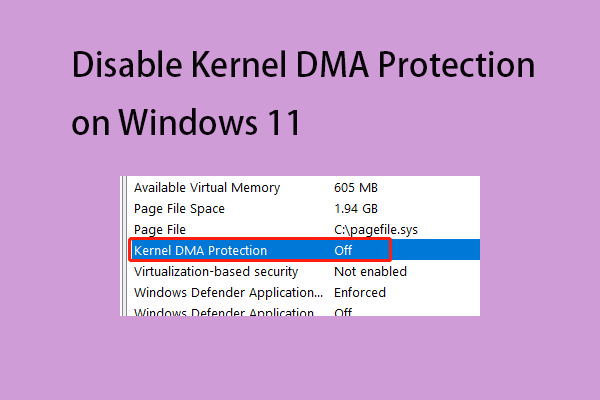Click the vertical pane divider left of list

(x=124, y=247)
